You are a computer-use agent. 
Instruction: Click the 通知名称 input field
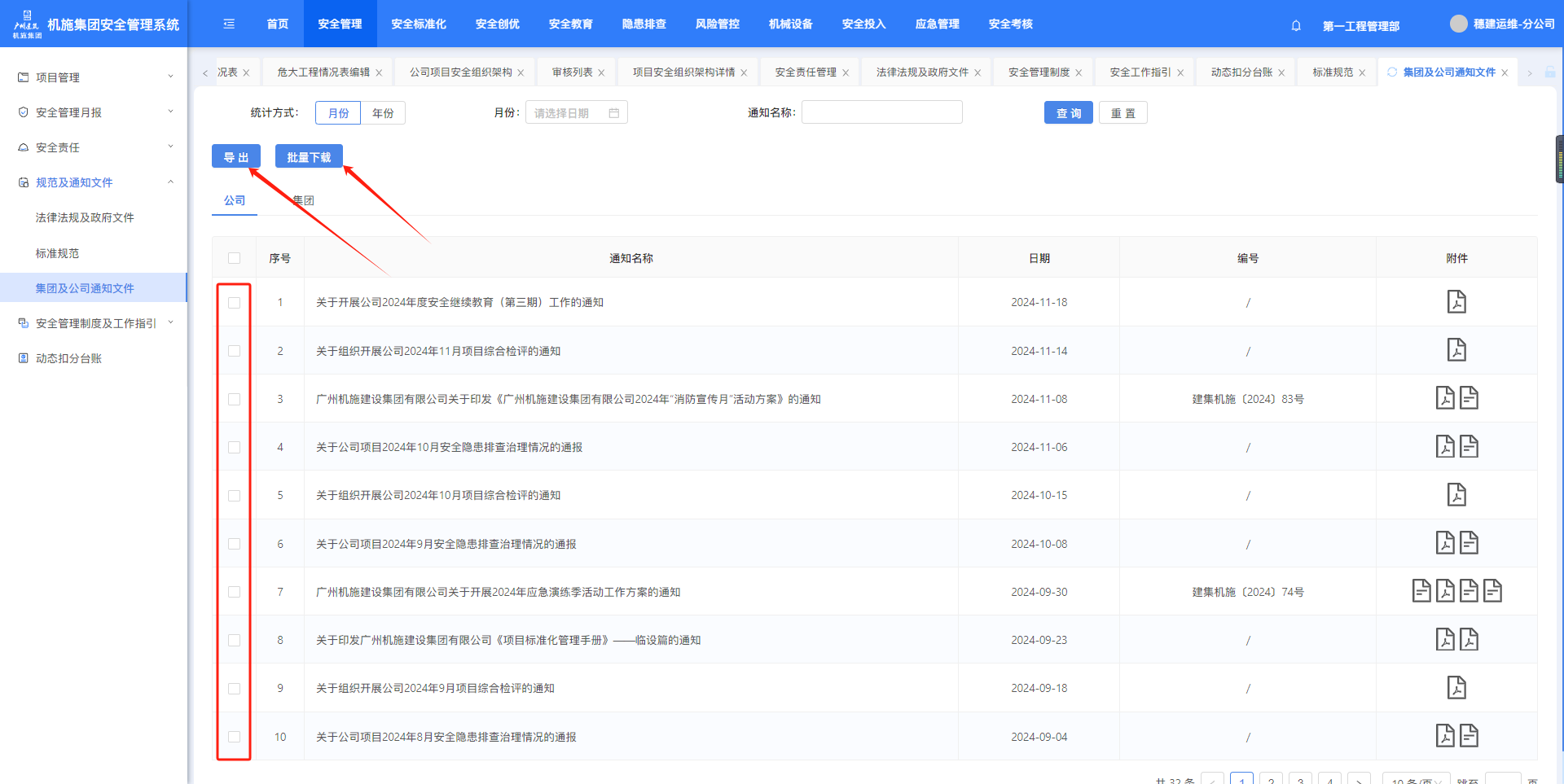click(x=881, y=113)
